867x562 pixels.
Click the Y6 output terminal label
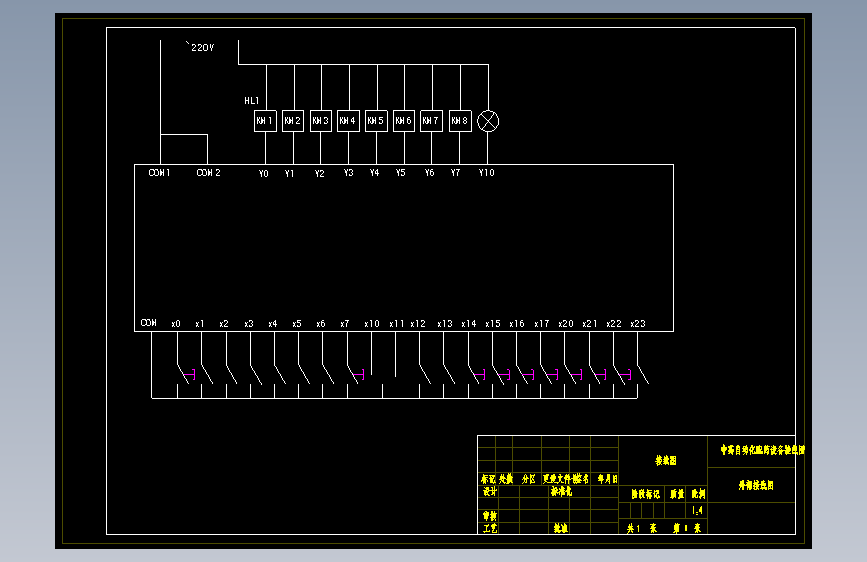(x=430, y=173)
